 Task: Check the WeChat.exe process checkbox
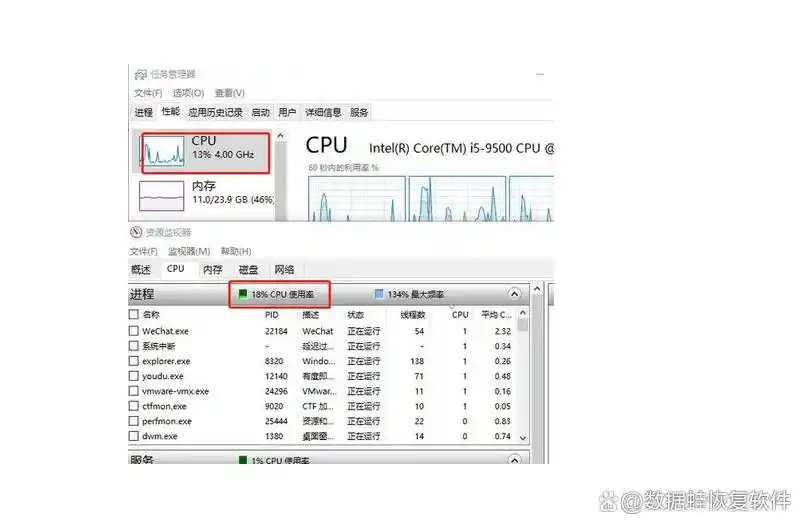click(134, 331)
